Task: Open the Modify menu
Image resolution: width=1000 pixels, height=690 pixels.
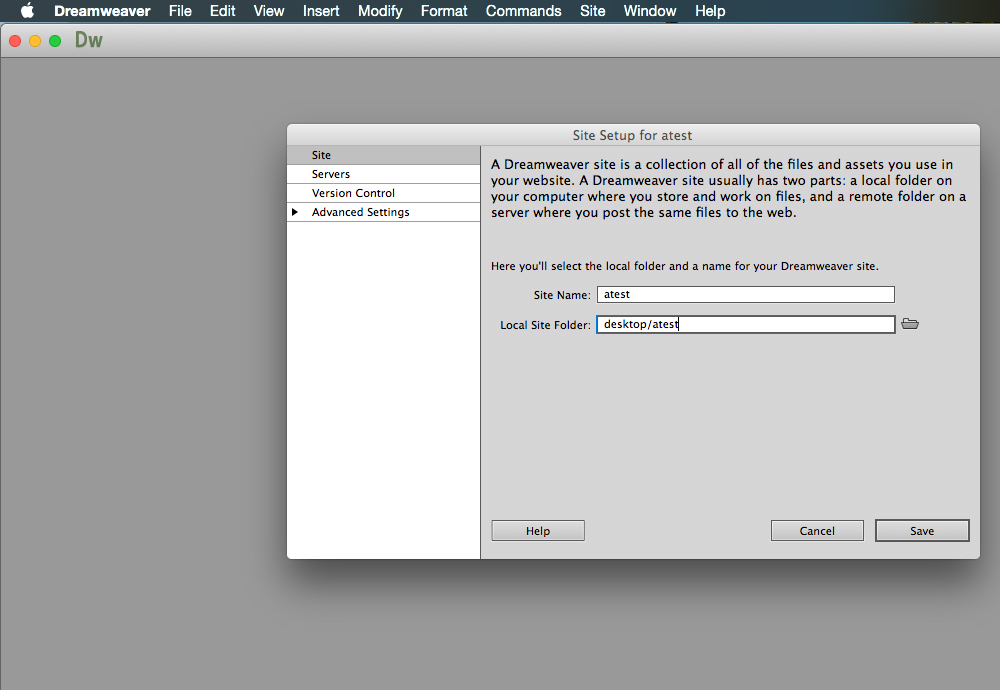Action: [380, 11]
